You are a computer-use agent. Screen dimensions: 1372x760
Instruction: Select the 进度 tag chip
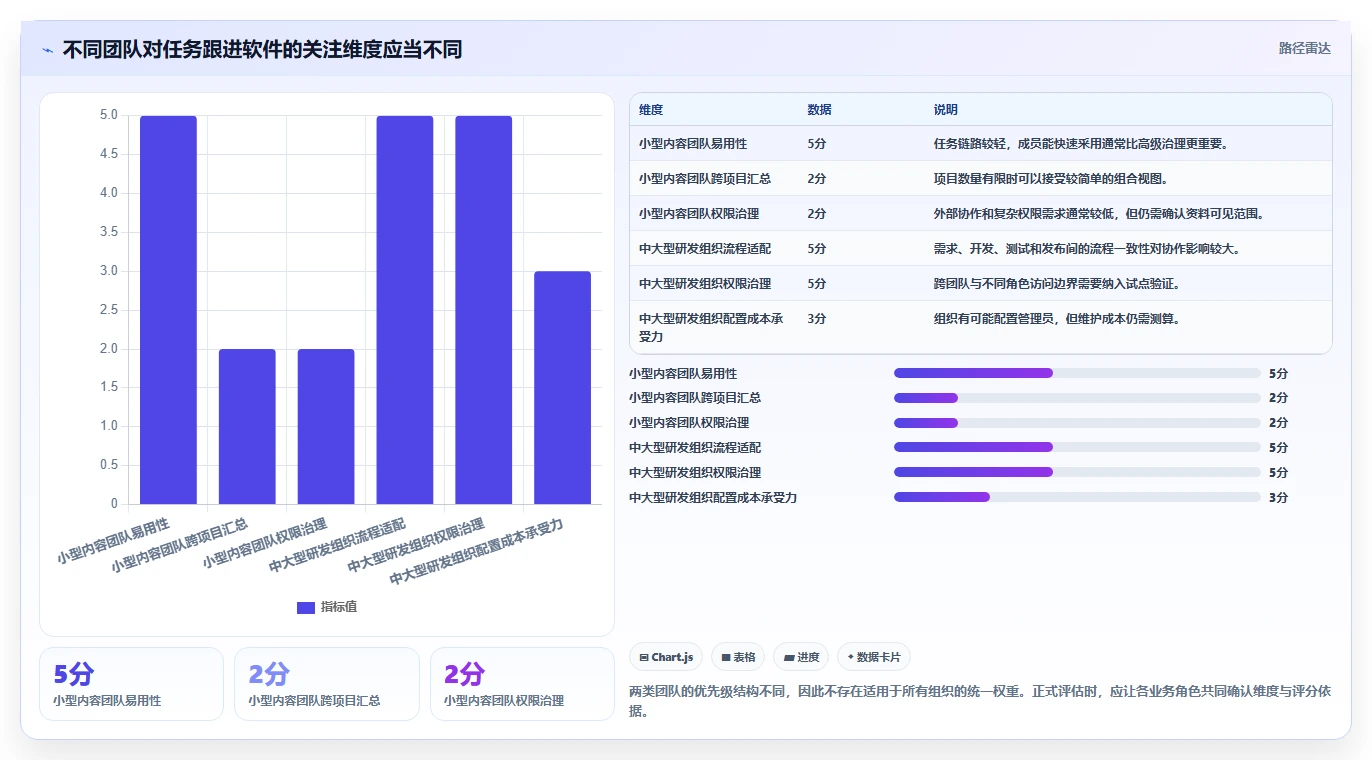click(x=801, y=657)
